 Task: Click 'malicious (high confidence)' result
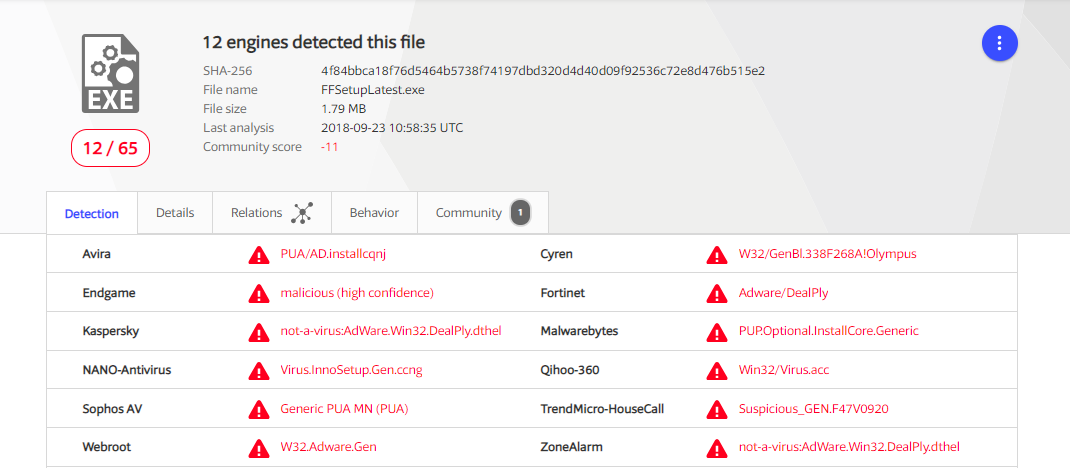[x=357, y=293]
